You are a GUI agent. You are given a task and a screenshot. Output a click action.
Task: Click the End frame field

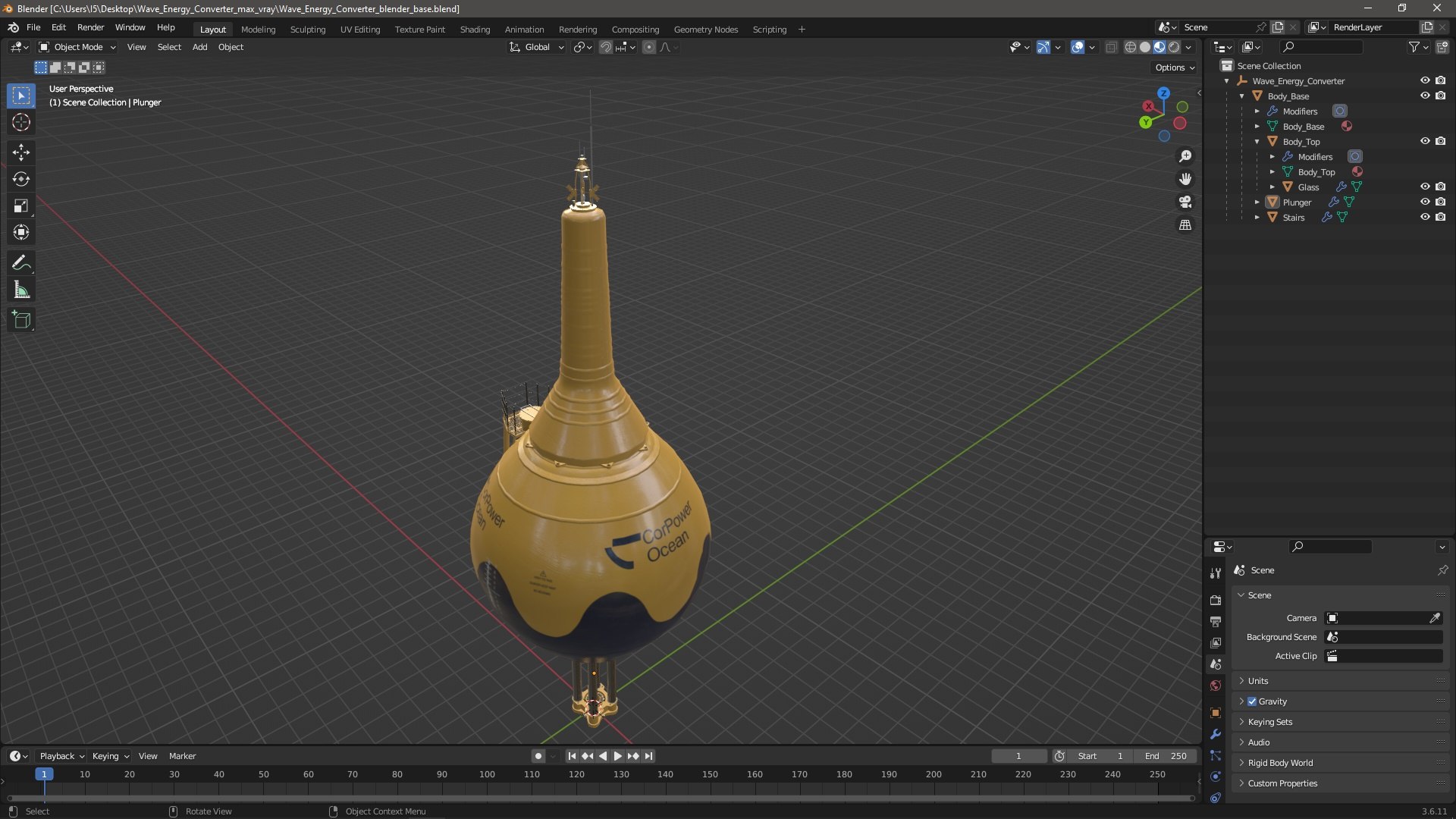[1166, 756]
